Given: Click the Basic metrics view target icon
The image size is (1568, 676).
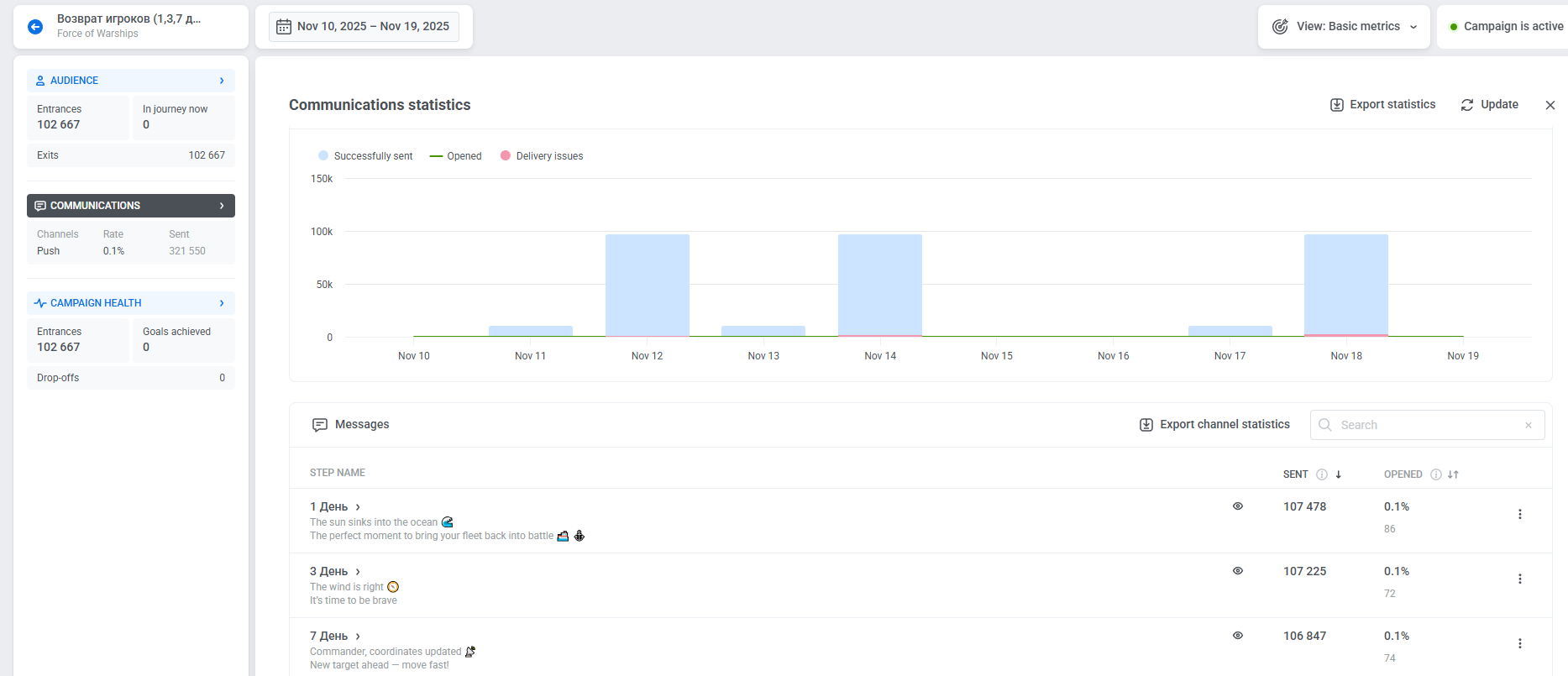Looking at the screenshot, I should [1280, 27].
